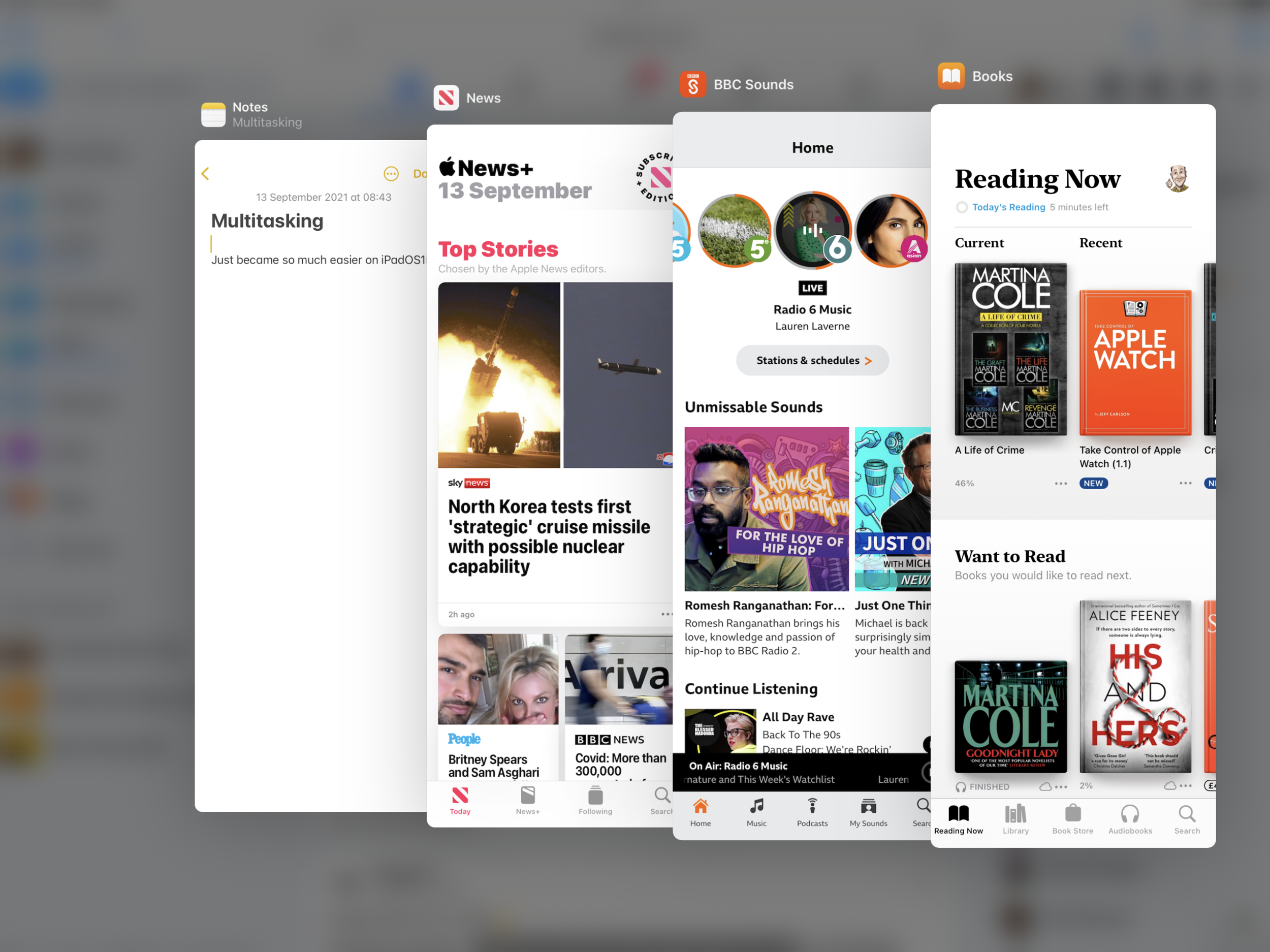The image size is (1270, 952).
Task: Tap the NEW badge under Apple Watch book
Action: [1093, 484]
